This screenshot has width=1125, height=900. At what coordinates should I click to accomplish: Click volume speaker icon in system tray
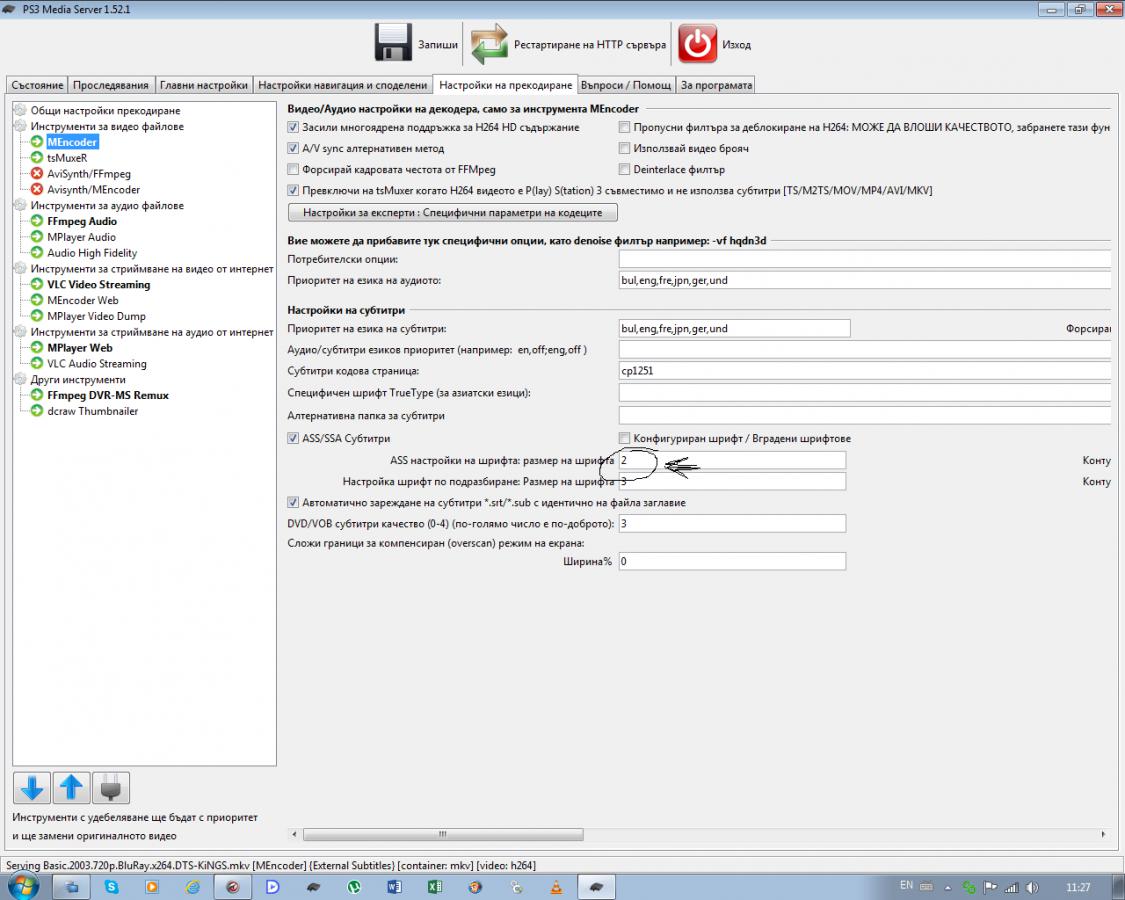pos(1032,887)
